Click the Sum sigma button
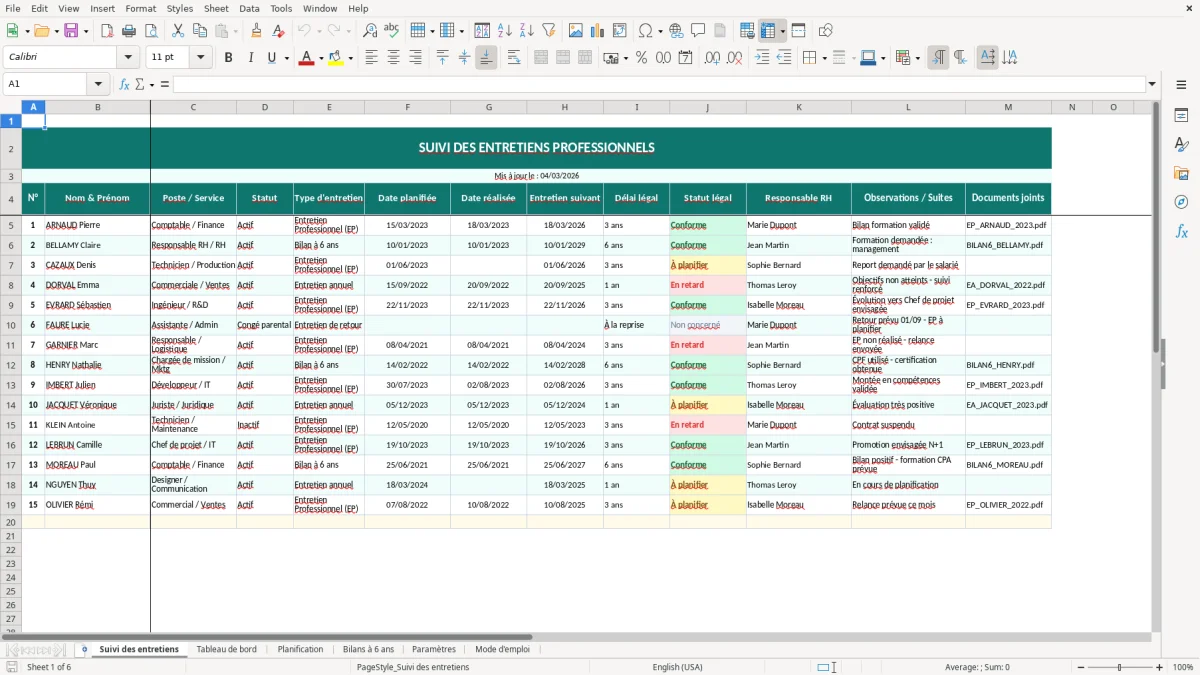 [x=139, y=84]
